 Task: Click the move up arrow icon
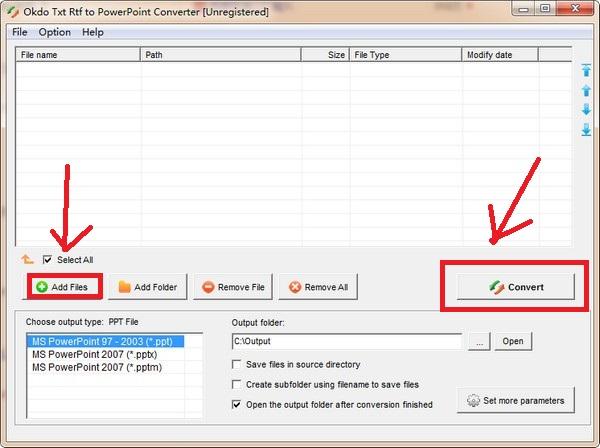point(586,91)
